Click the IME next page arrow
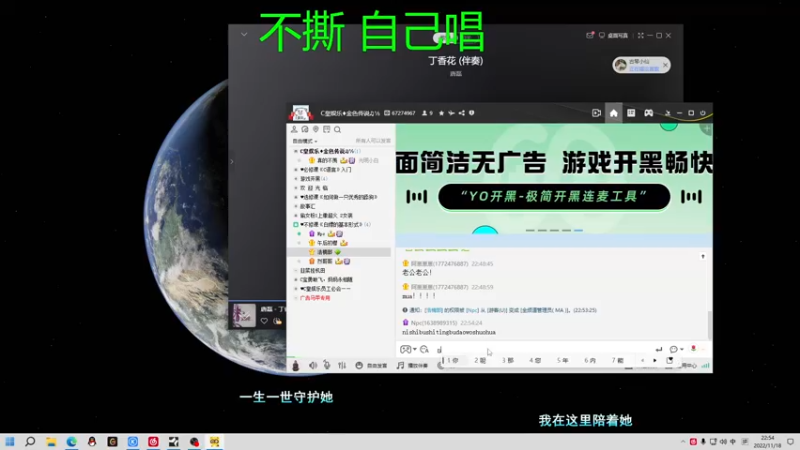Screen dimensions: 800x450 (655, 360)
